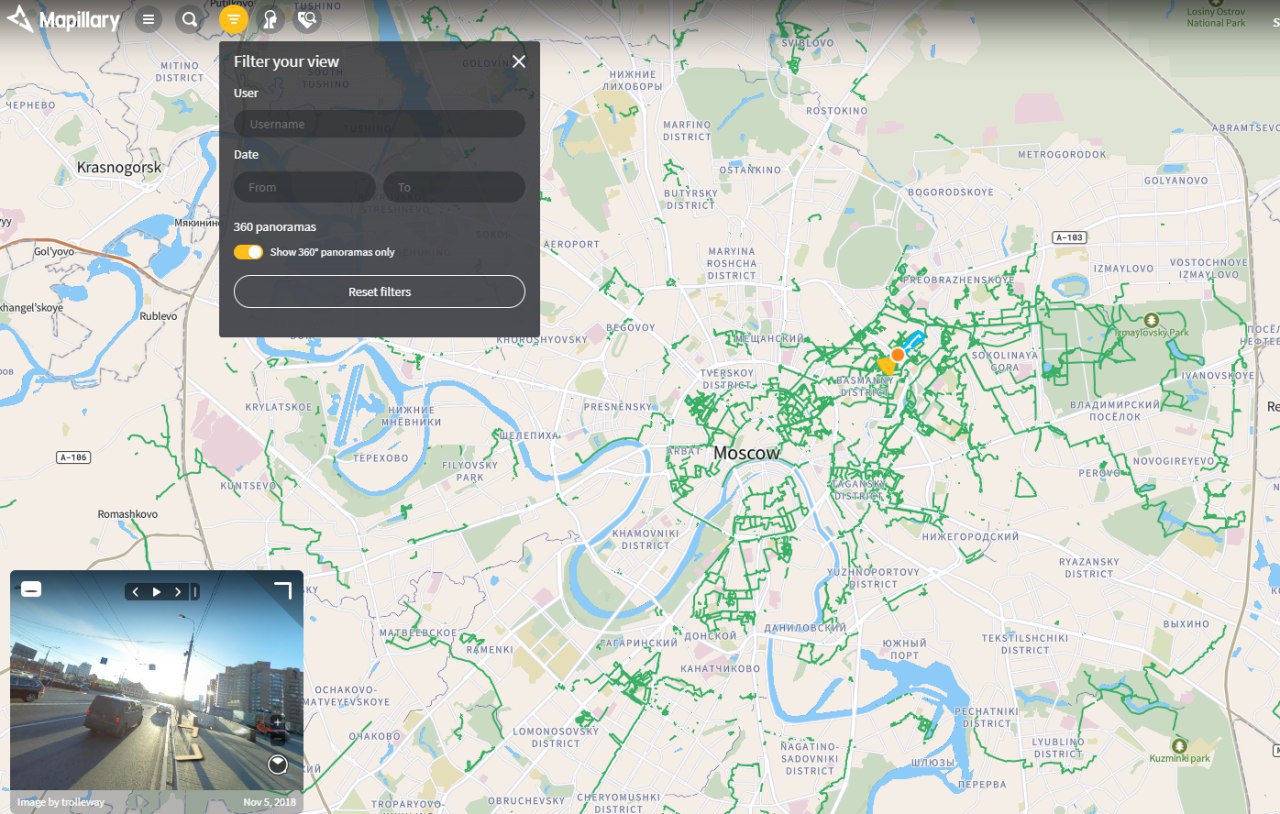Image resolution: width=1280 pixels, height=814 pixels.
Task: Click the A-103 road shield
Action: click(1069, 237)
